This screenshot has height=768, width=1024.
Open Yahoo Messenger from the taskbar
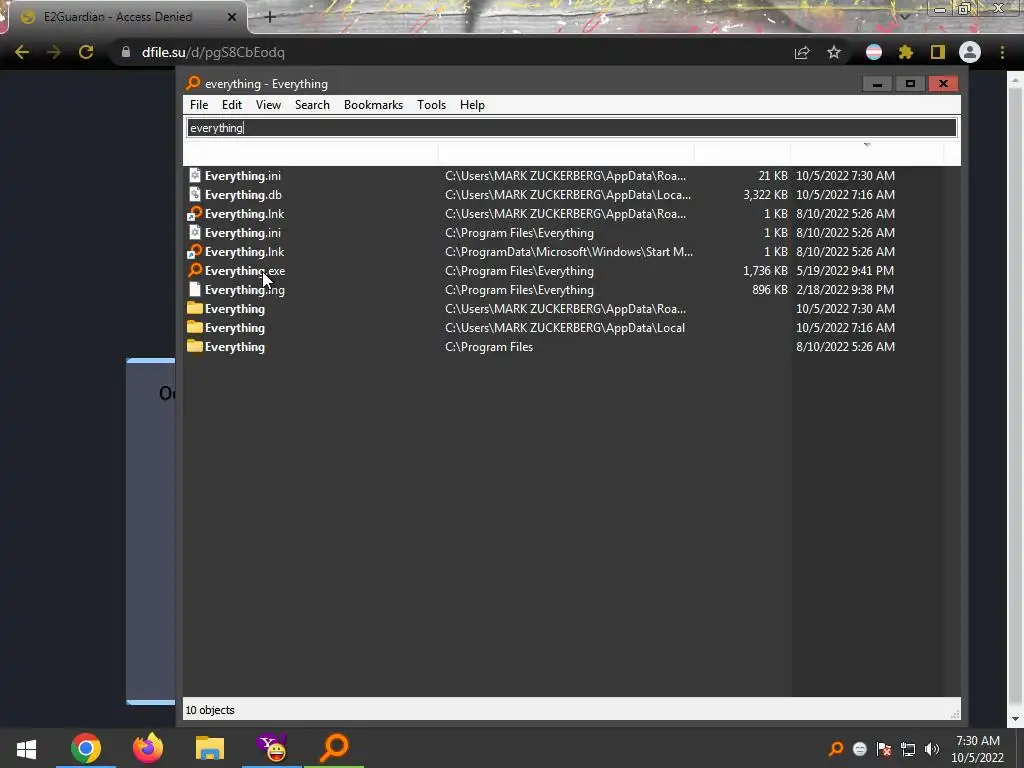click(x=272, y=748)
